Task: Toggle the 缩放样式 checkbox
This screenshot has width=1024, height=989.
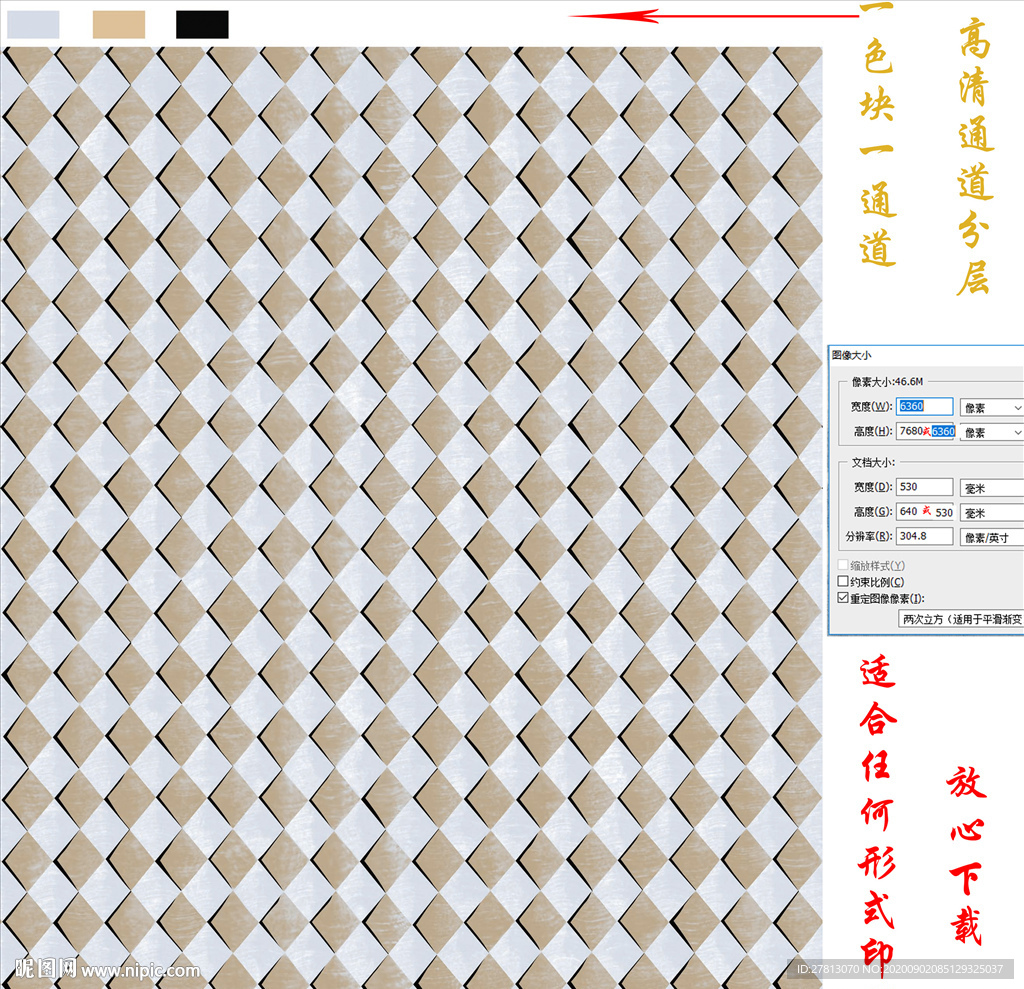Action: pos(843,564)
